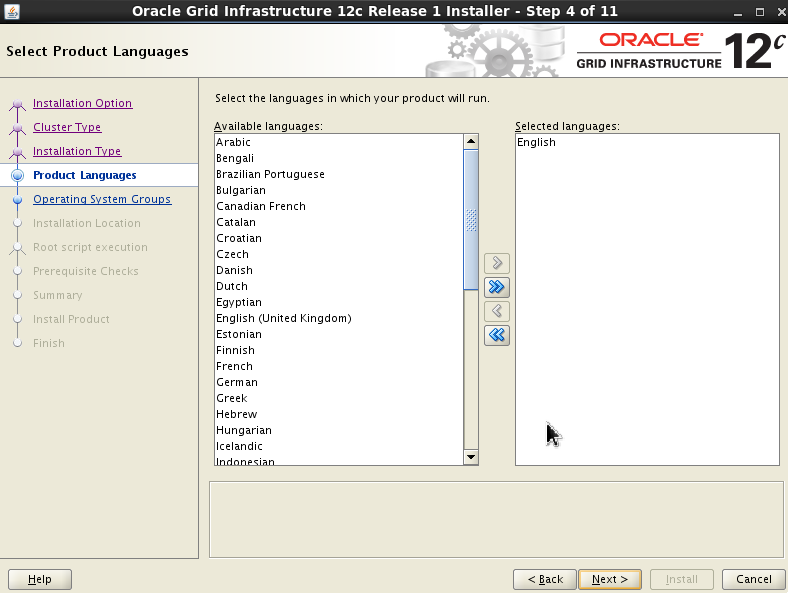788x593 pixels.
Task: Select Czech in Available languages
Action: pos(339,254)
